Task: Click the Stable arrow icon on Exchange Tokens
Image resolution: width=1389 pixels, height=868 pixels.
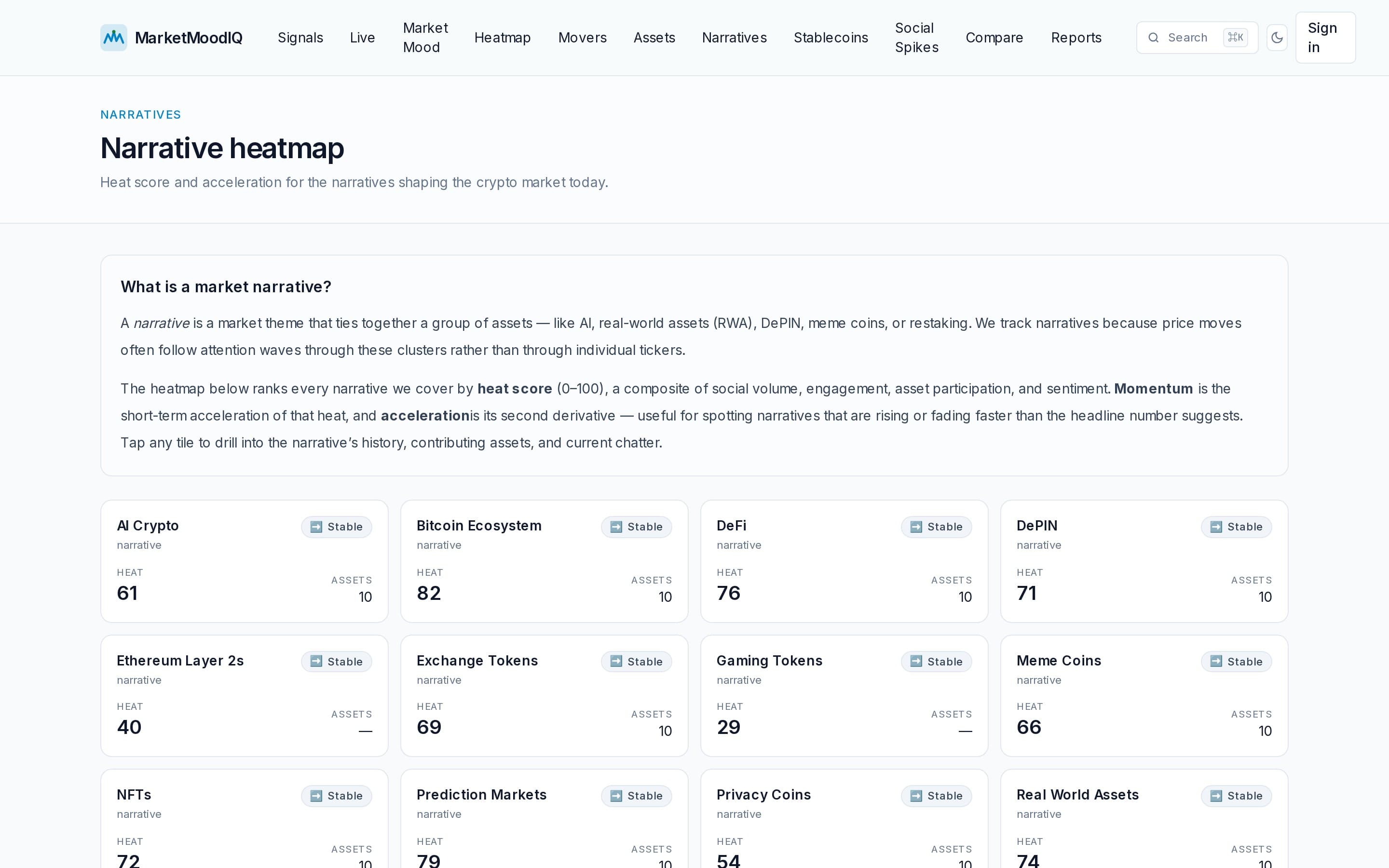Action: click(x=616, y=661)
